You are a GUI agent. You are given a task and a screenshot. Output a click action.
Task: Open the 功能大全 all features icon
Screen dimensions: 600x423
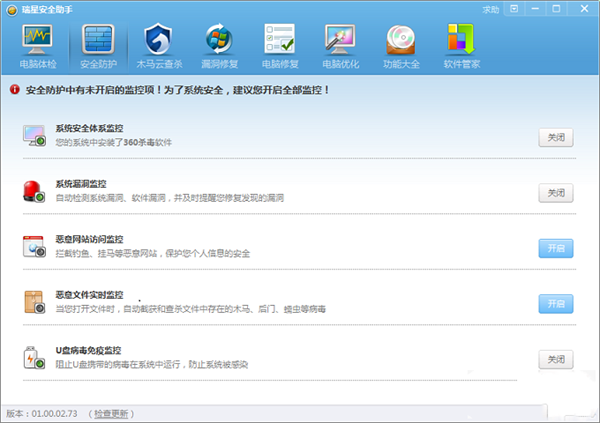tap(399, 46)
